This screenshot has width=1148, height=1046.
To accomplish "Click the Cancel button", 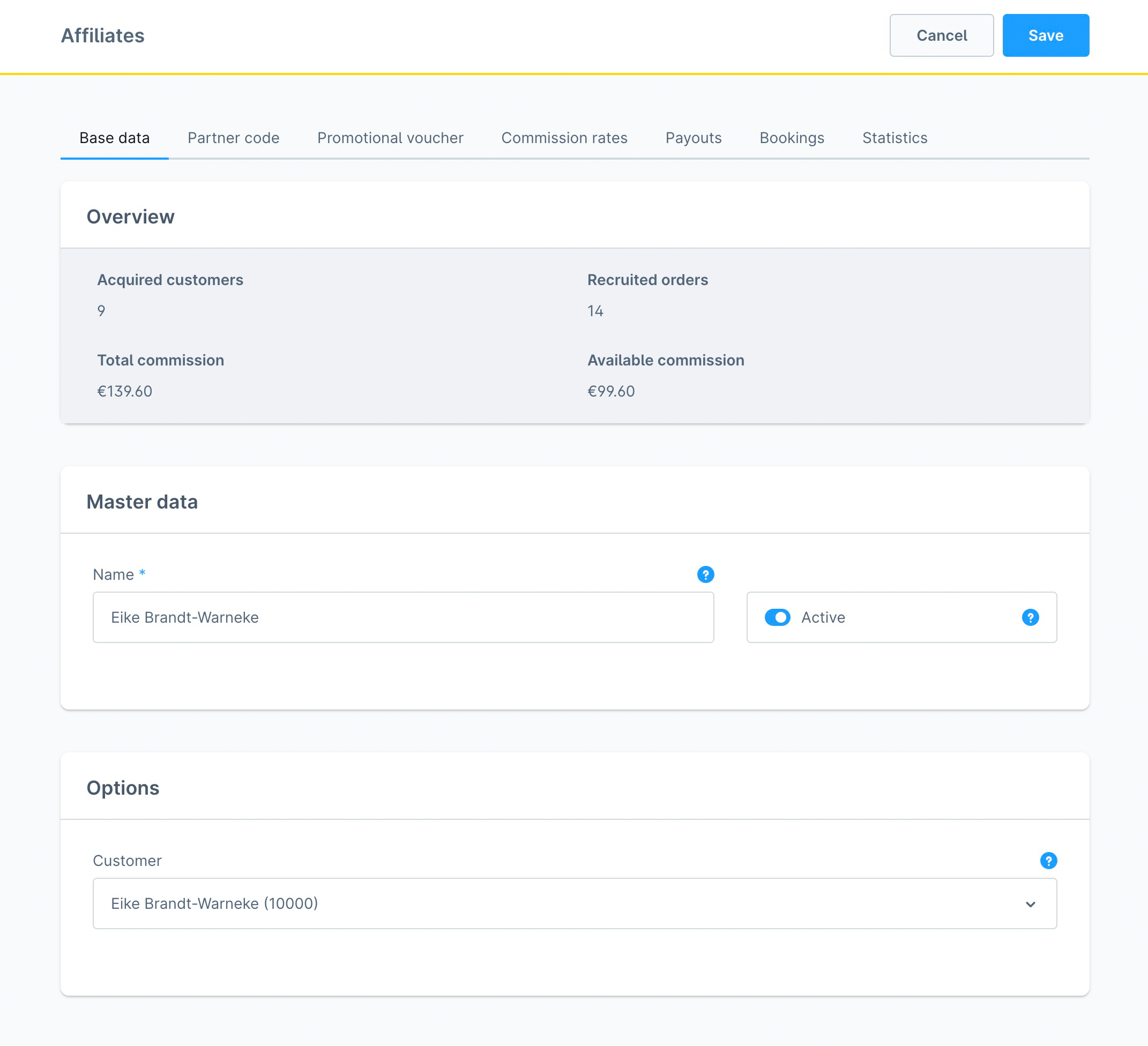I will (x=942, y=35).
